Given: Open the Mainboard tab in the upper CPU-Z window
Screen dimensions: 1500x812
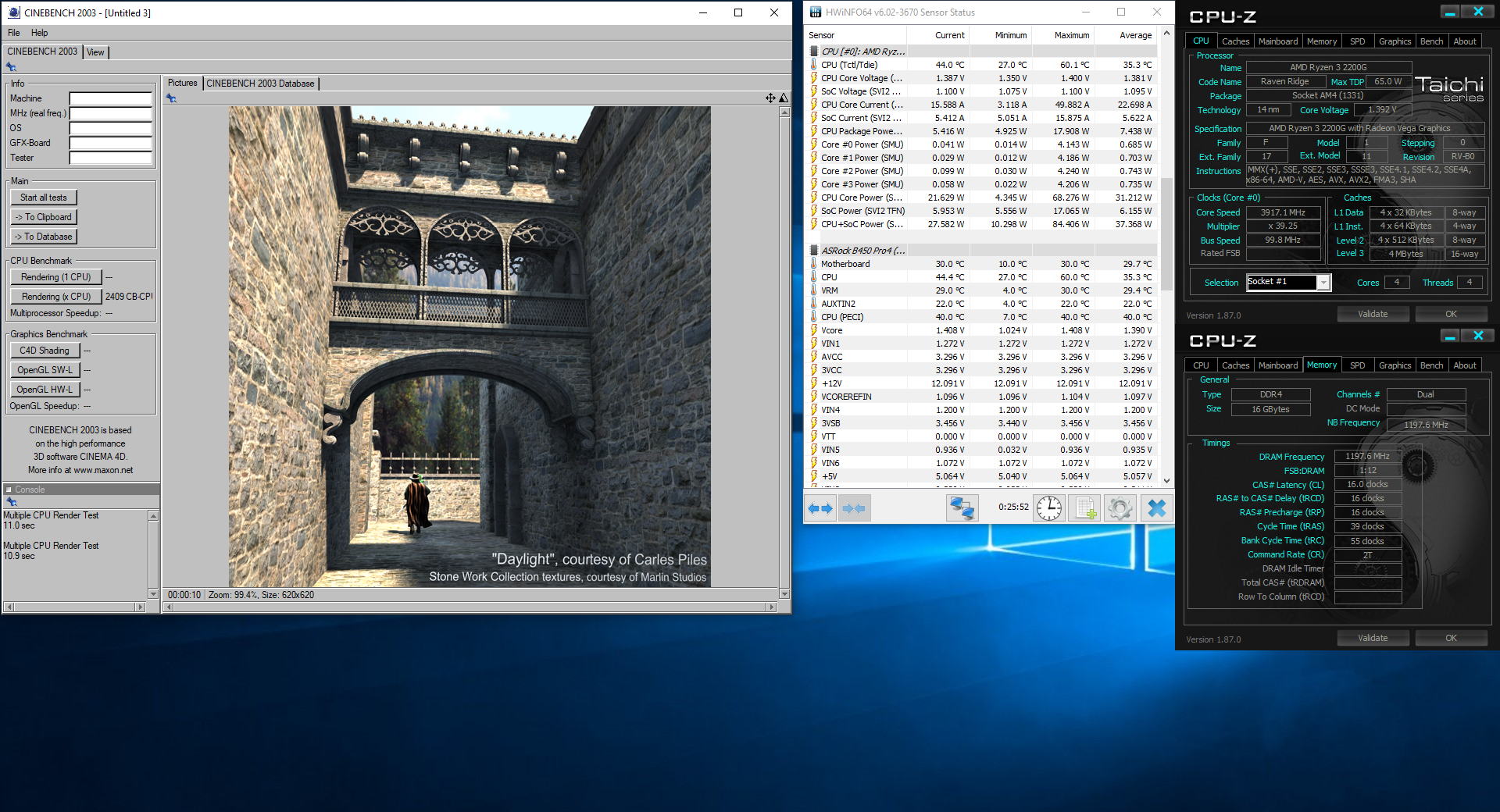Looking at the screenshot, I should click(1278, 41).
